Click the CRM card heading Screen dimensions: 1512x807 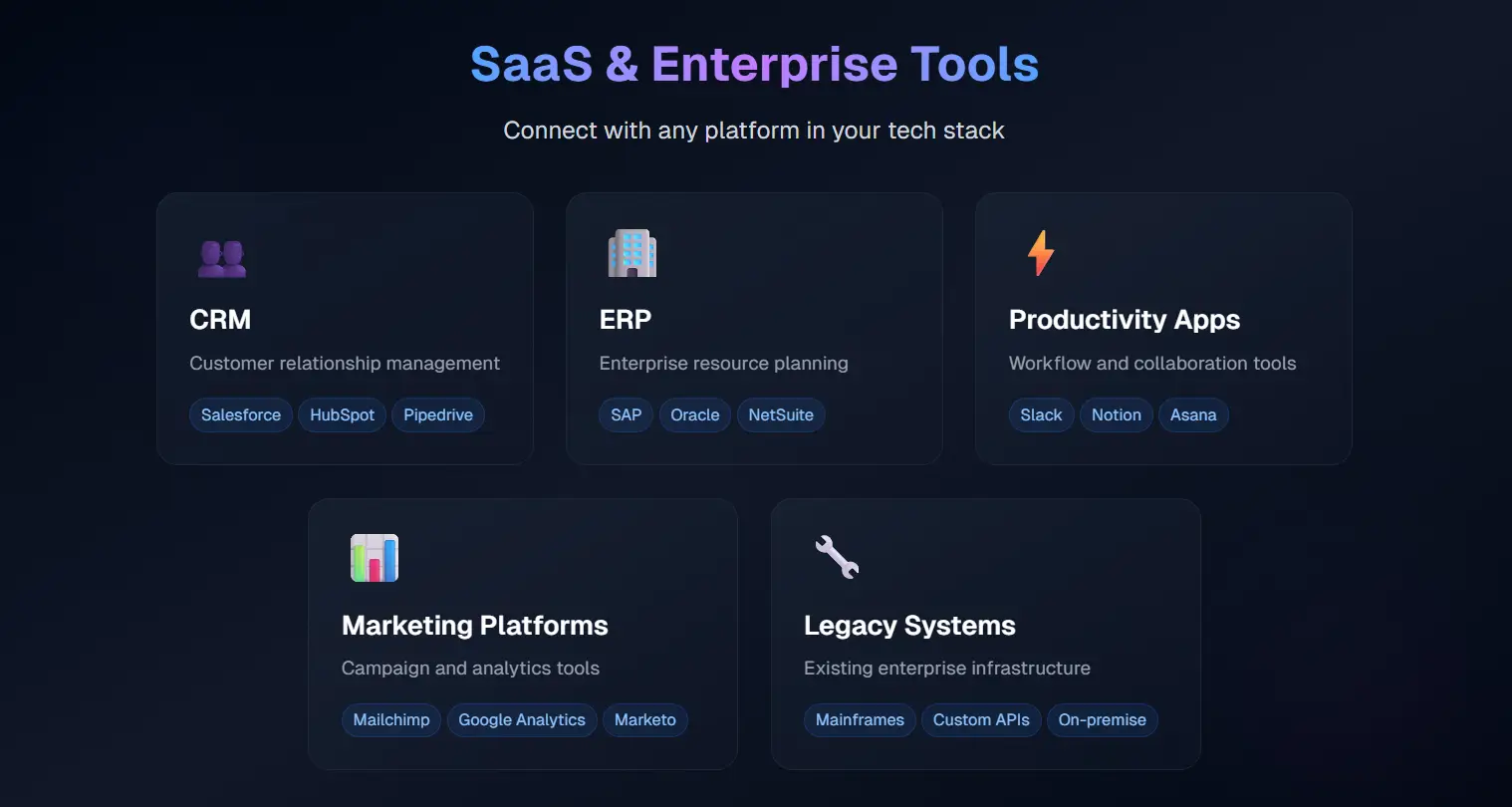pos(220,320)
